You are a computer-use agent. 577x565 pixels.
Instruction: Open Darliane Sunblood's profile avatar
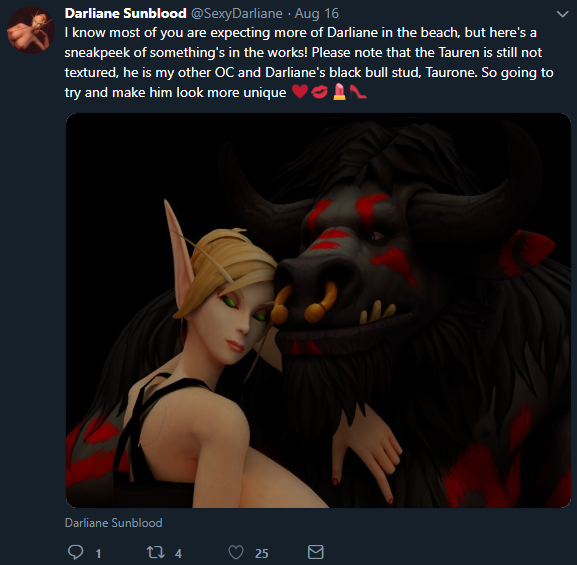click(x=31, y=30)
